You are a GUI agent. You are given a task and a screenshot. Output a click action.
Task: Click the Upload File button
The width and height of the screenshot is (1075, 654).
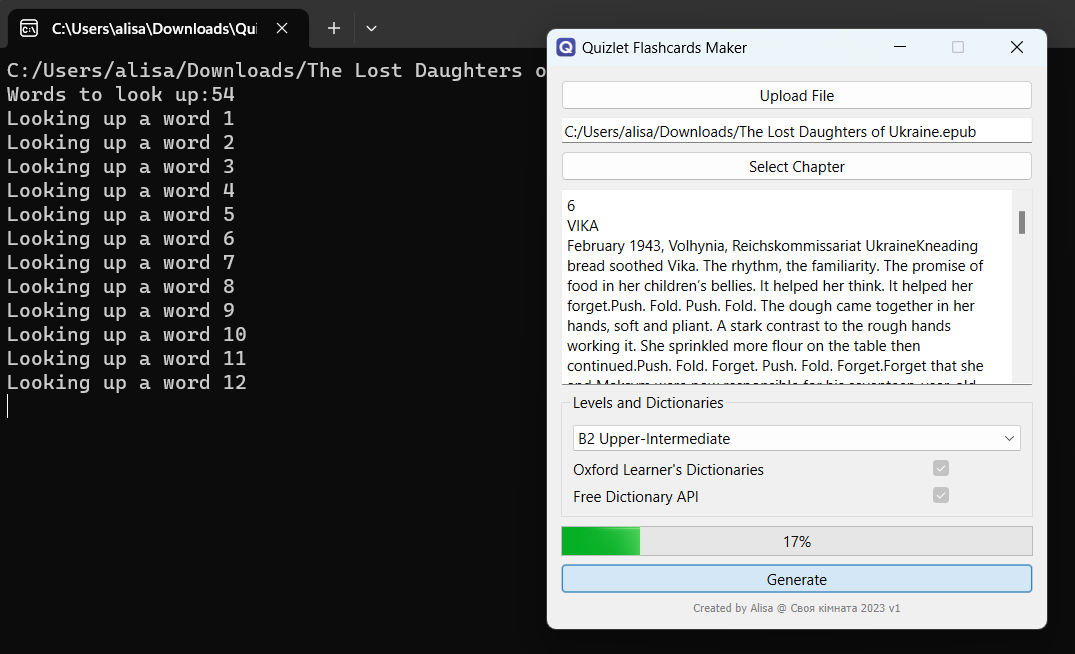click(x=797, y=95)
